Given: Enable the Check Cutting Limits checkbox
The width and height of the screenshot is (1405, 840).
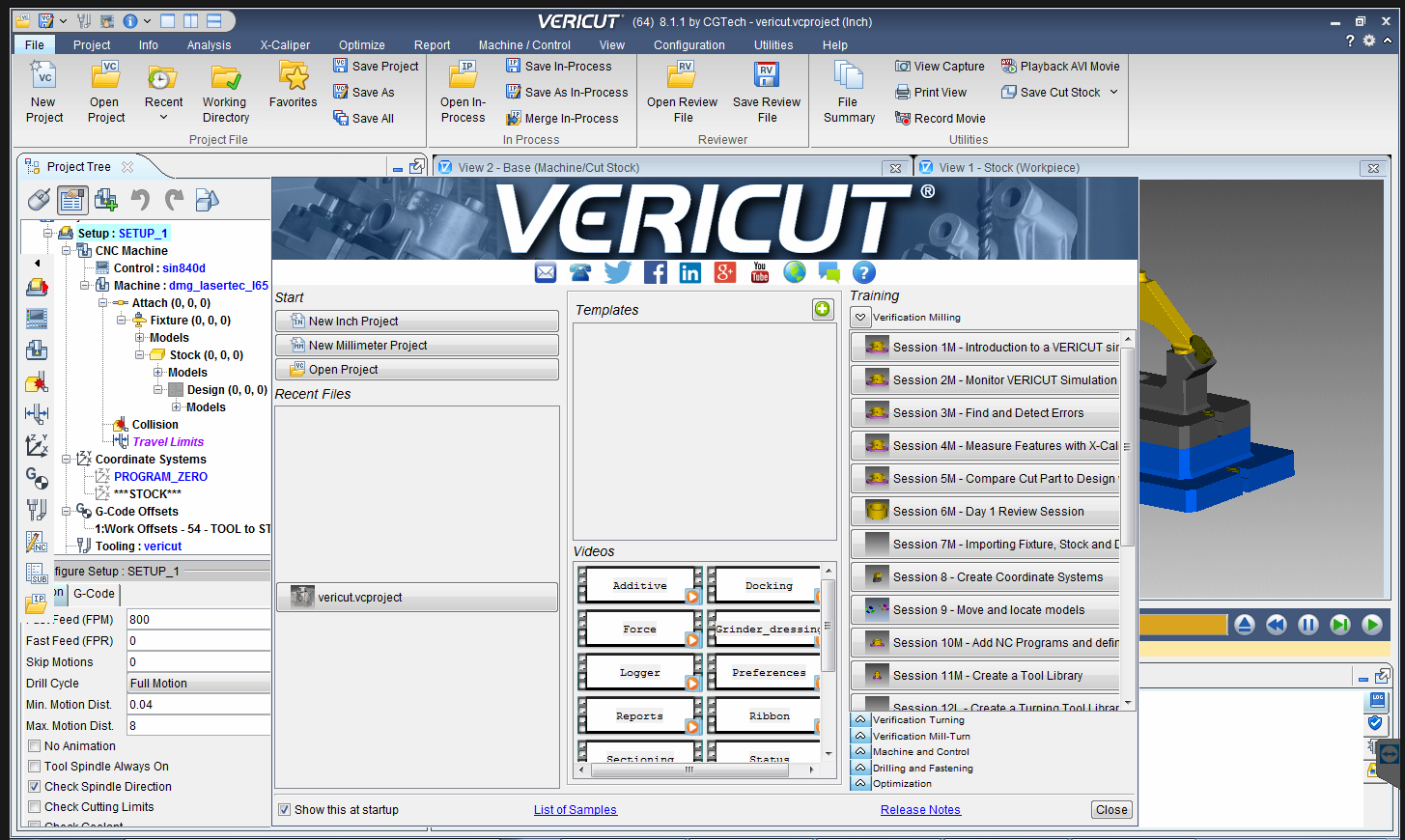Looking at the screenshot, I should (34, 806).
